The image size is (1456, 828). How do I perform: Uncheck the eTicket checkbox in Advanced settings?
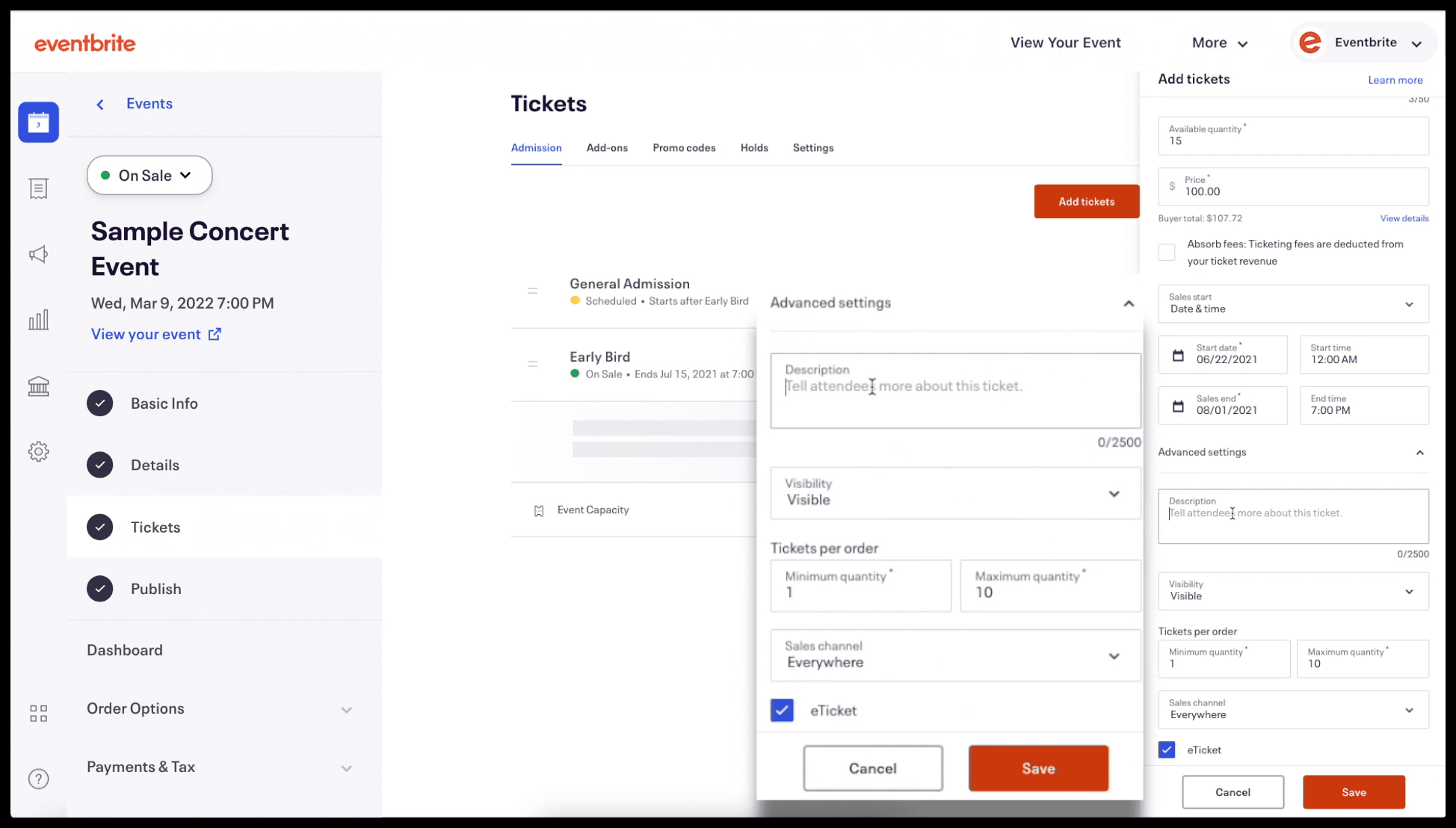click(x=781, y=710)
